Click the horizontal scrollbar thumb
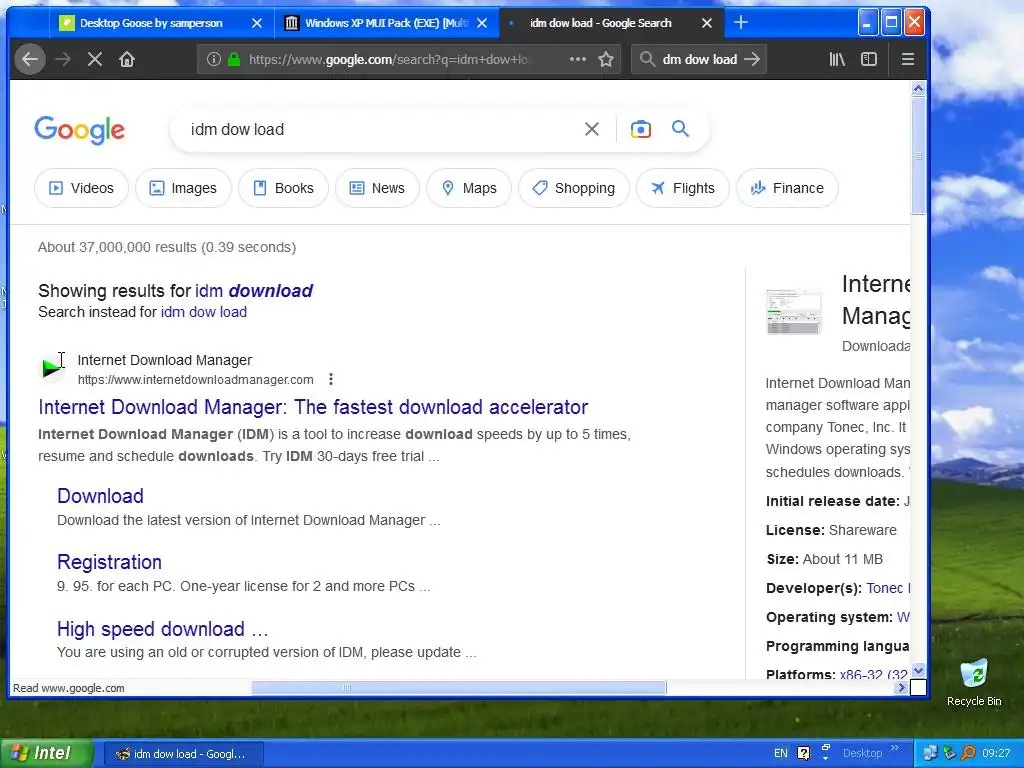This screenshot has height=768, width=1024. point(458,687)
